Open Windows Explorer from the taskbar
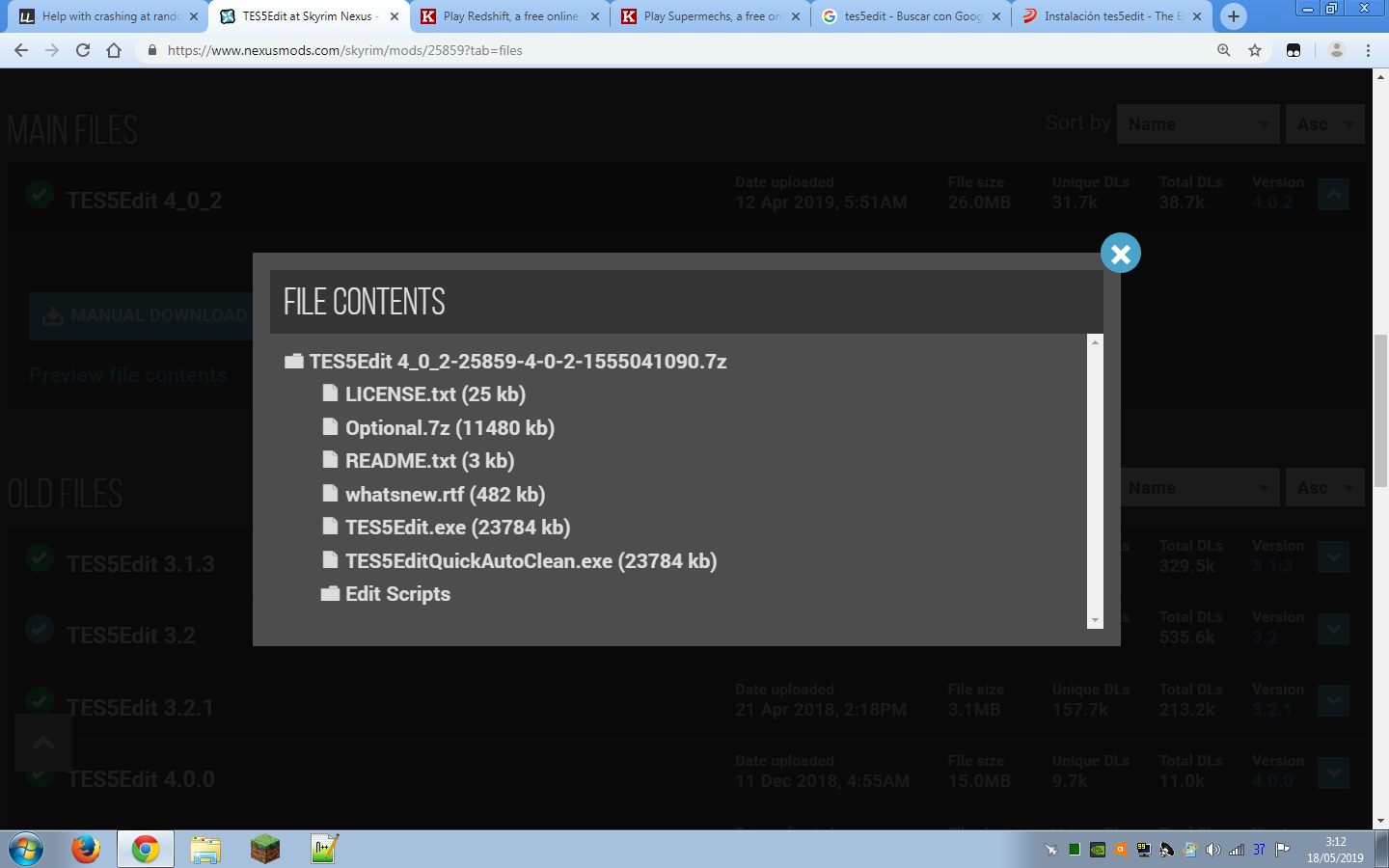This screenshot has width=1389, height=868. pos(205,850)
